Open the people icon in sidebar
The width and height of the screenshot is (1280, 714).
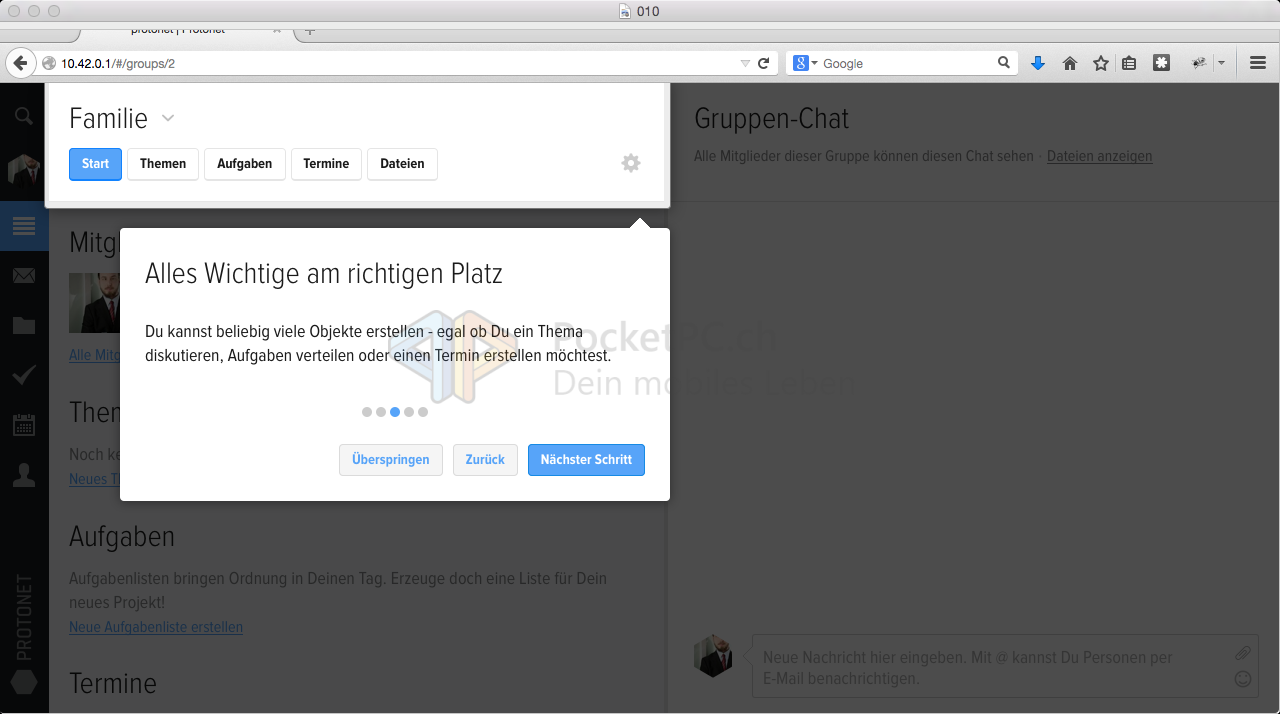pos(24,475)
